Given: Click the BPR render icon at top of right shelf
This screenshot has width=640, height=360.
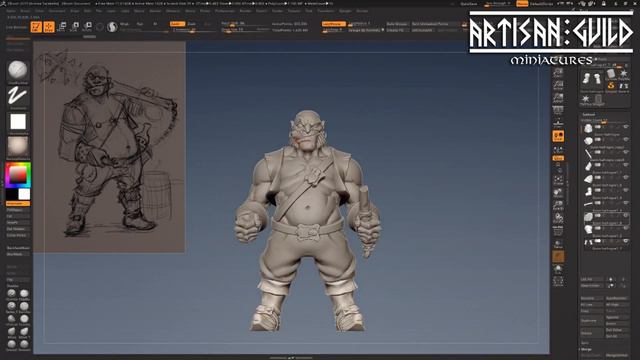Looking at the screenshot, I should tap(558, 73).
